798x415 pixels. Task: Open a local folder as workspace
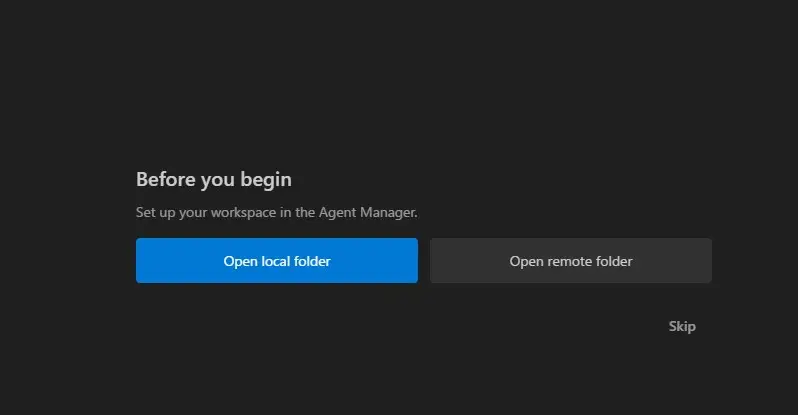click(277, 261)
